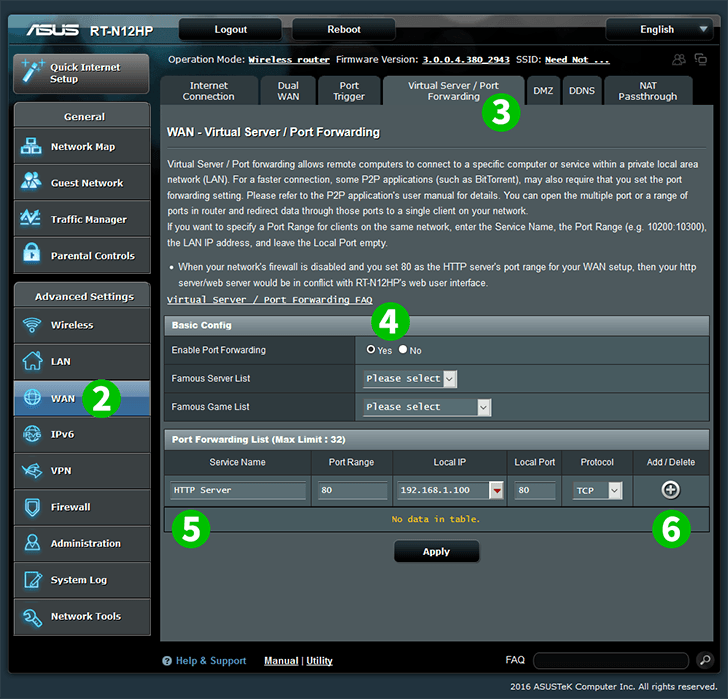Open Virtual Server / Port Forwarding FAQ link
728x699 pixels.
click(269, 300)
